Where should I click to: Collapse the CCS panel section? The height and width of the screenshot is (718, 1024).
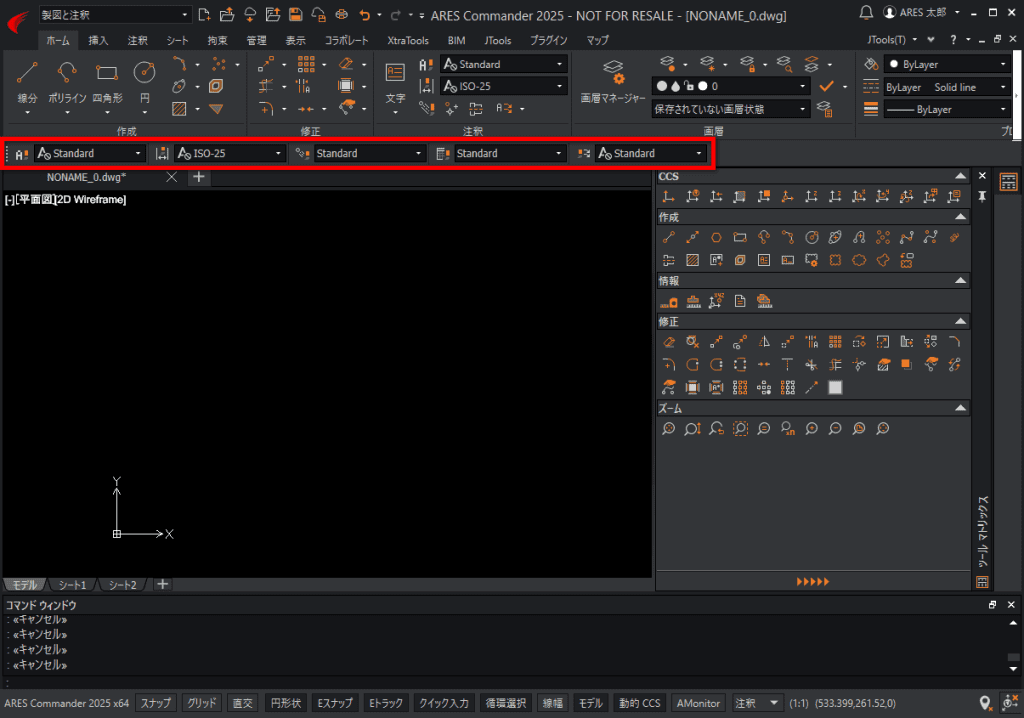[960, 177]
